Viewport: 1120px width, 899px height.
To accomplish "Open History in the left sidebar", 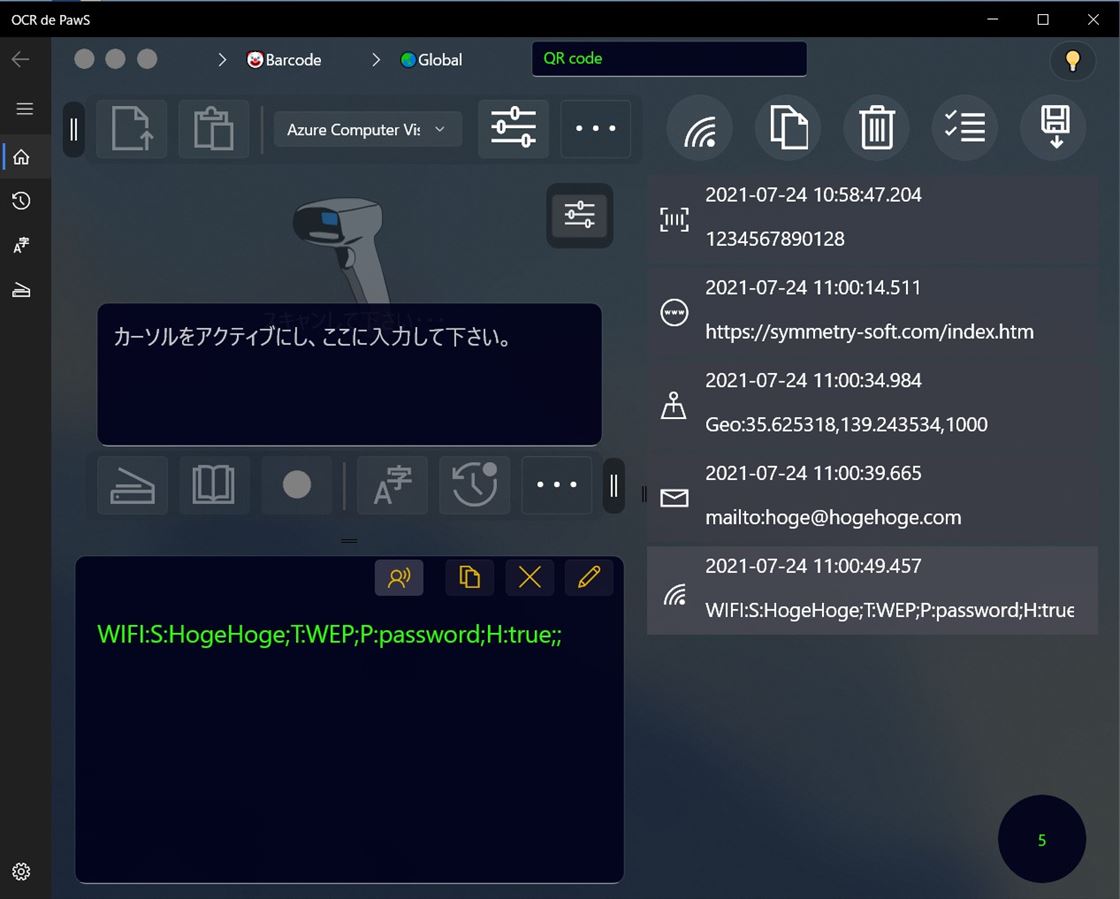I will coord(21,201).
